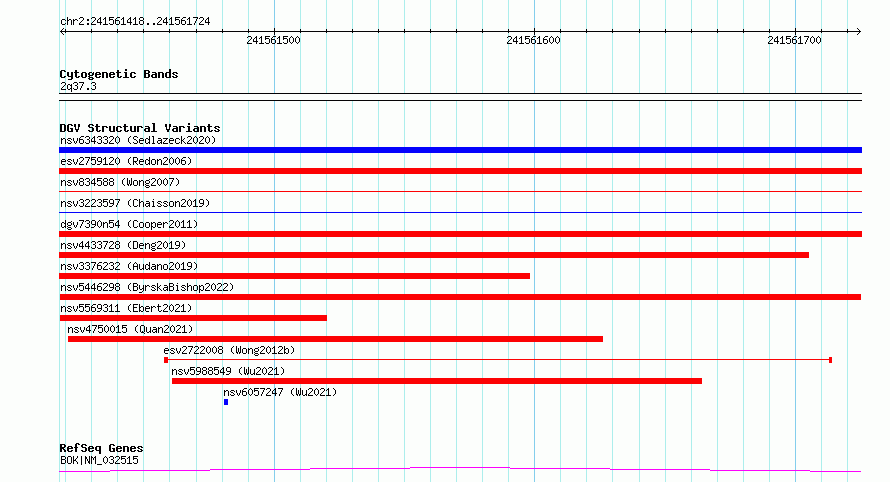Open nsv3376232 (Audano2019) label
The width and height of the screenshot is (890, 482).
click(129, 266)
